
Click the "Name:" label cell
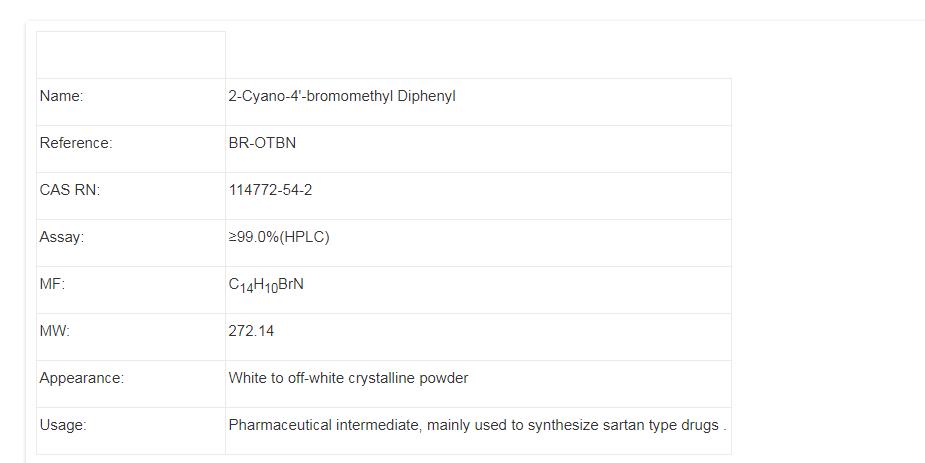[61, 97]
